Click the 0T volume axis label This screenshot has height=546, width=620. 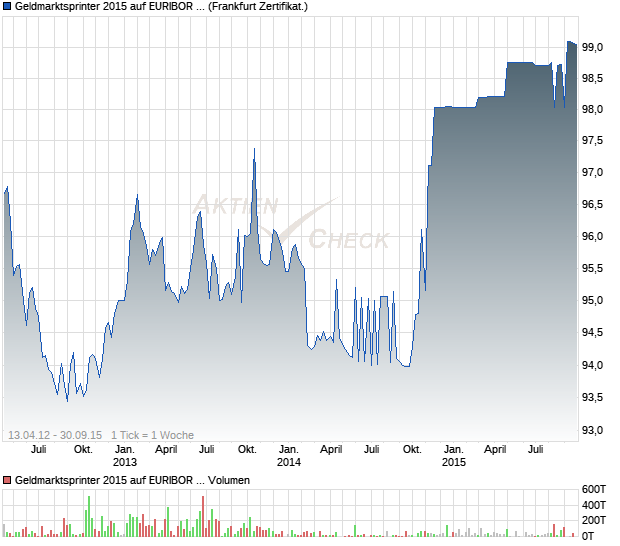click(588, 536)
